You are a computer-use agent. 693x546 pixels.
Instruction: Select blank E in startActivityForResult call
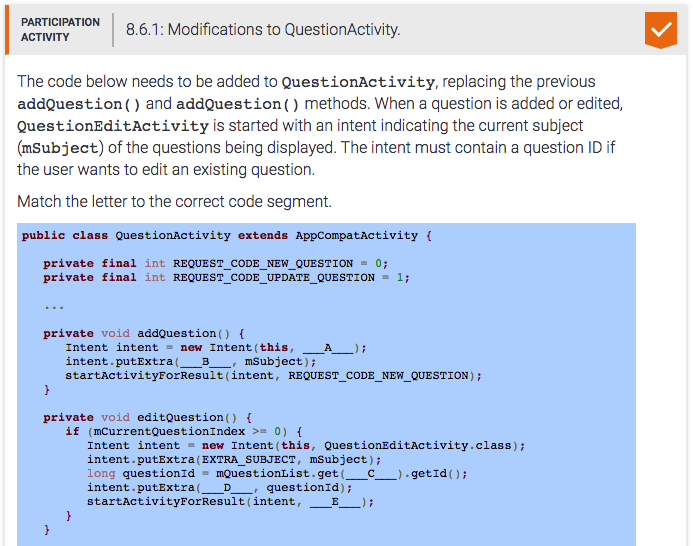pyautogui.click(x=334, y=502)
